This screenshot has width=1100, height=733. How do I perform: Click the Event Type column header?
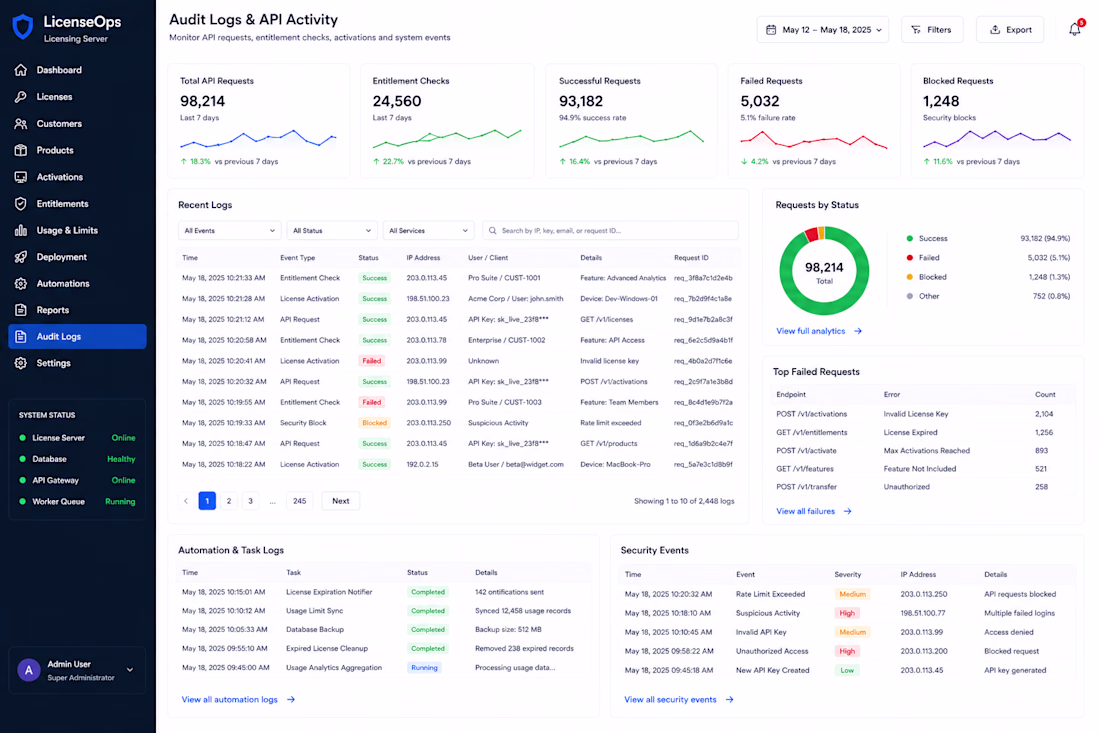click(297, 257)
